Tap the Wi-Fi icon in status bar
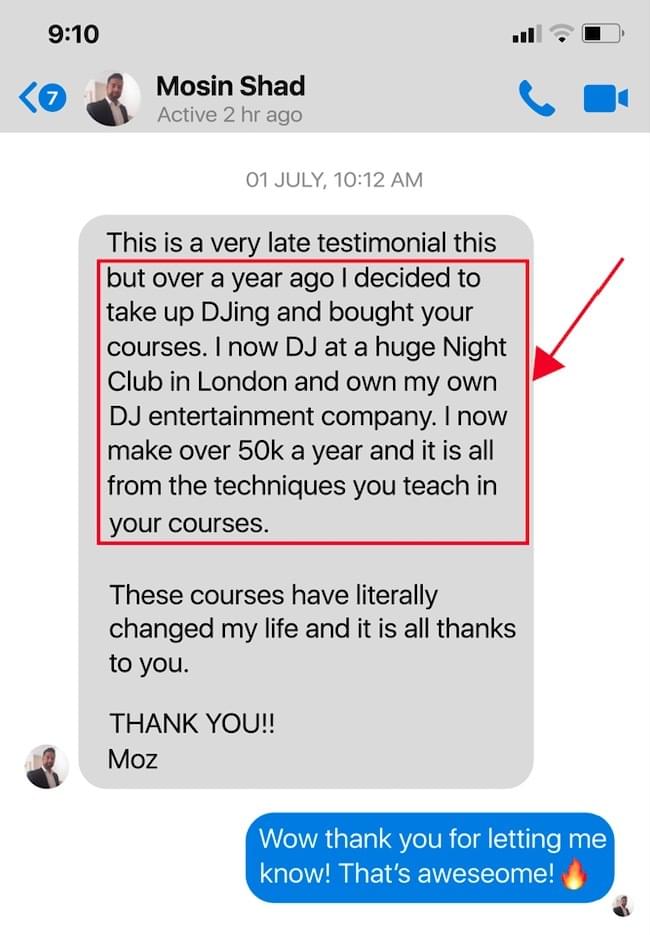 click(561, 33)
